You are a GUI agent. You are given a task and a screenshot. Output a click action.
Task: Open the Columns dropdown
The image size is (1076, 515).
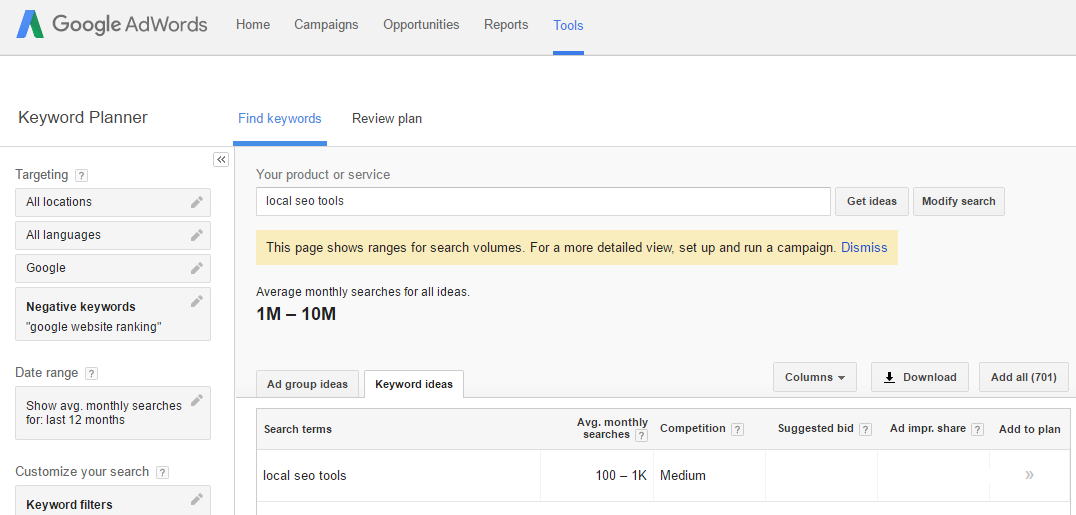(814, 377)
